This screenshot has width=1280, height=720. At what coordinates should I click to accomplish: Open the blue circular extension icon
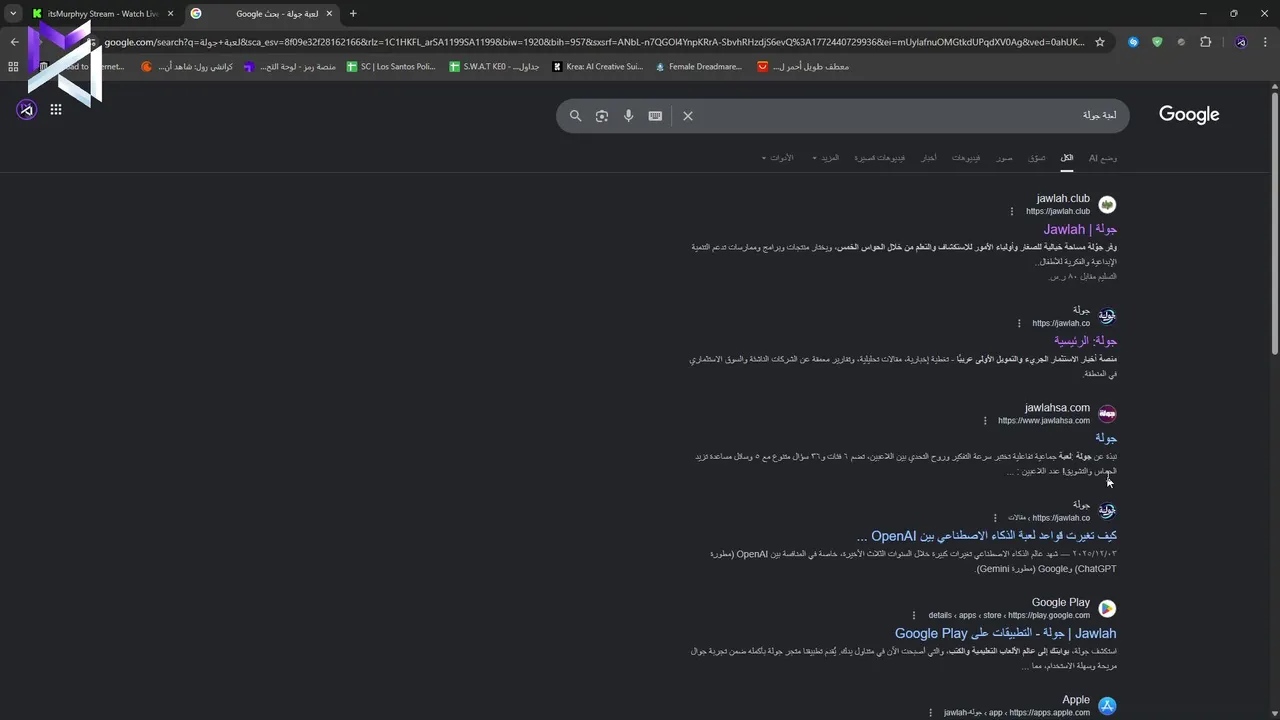point(1133,42)
